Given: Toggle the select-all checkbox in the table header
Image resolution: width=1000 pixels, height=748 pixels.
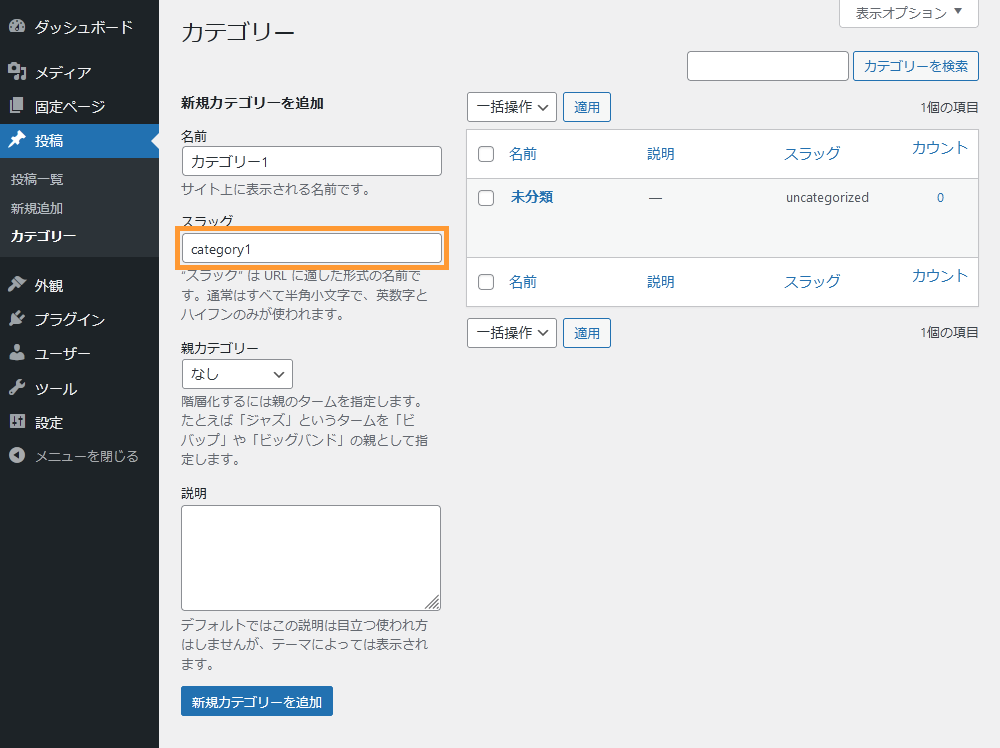Looking at the screenshot, I should (486, 153).
